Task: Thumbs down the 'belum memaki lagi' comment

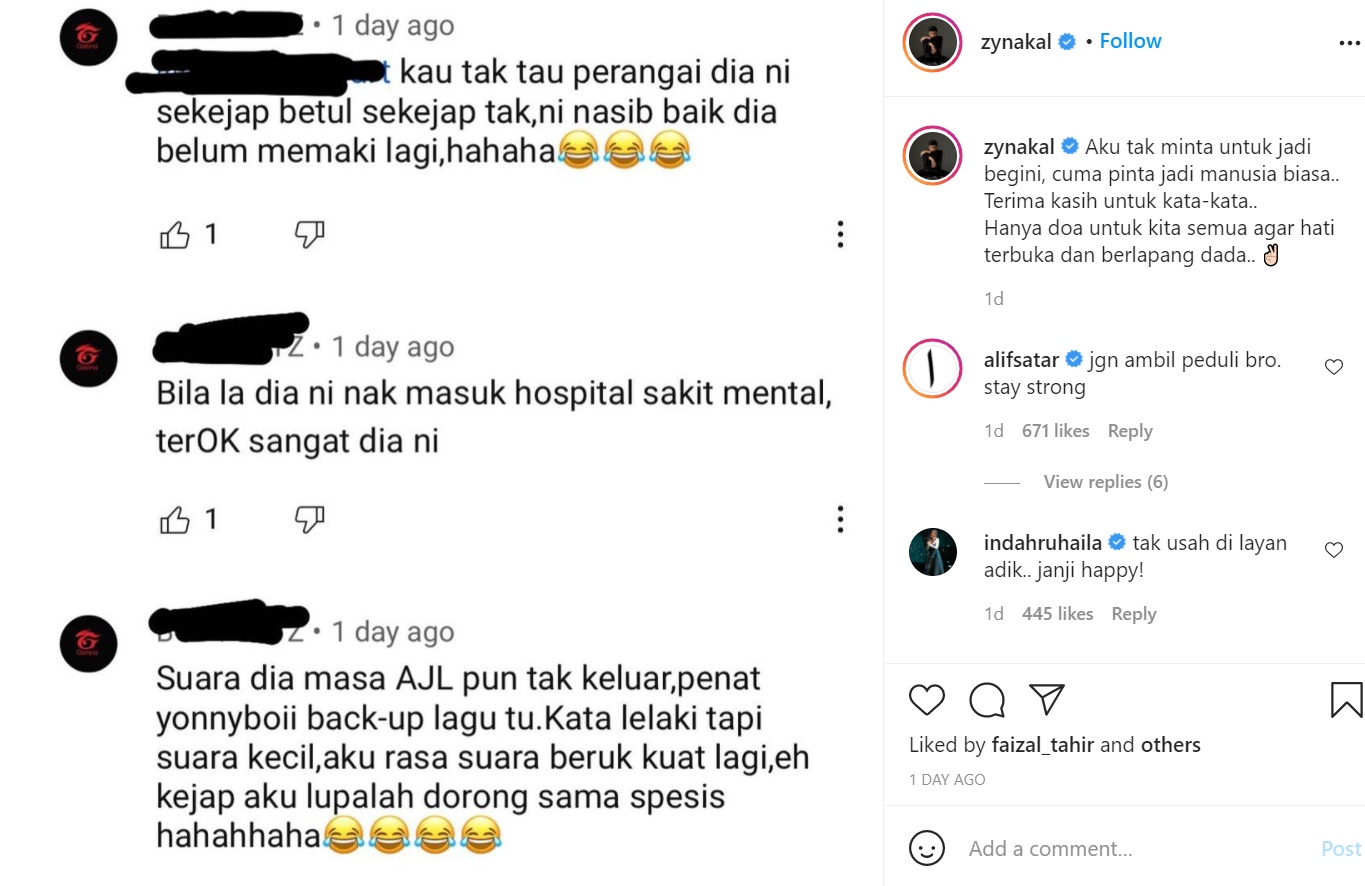Action: click(x=309, y=235)
